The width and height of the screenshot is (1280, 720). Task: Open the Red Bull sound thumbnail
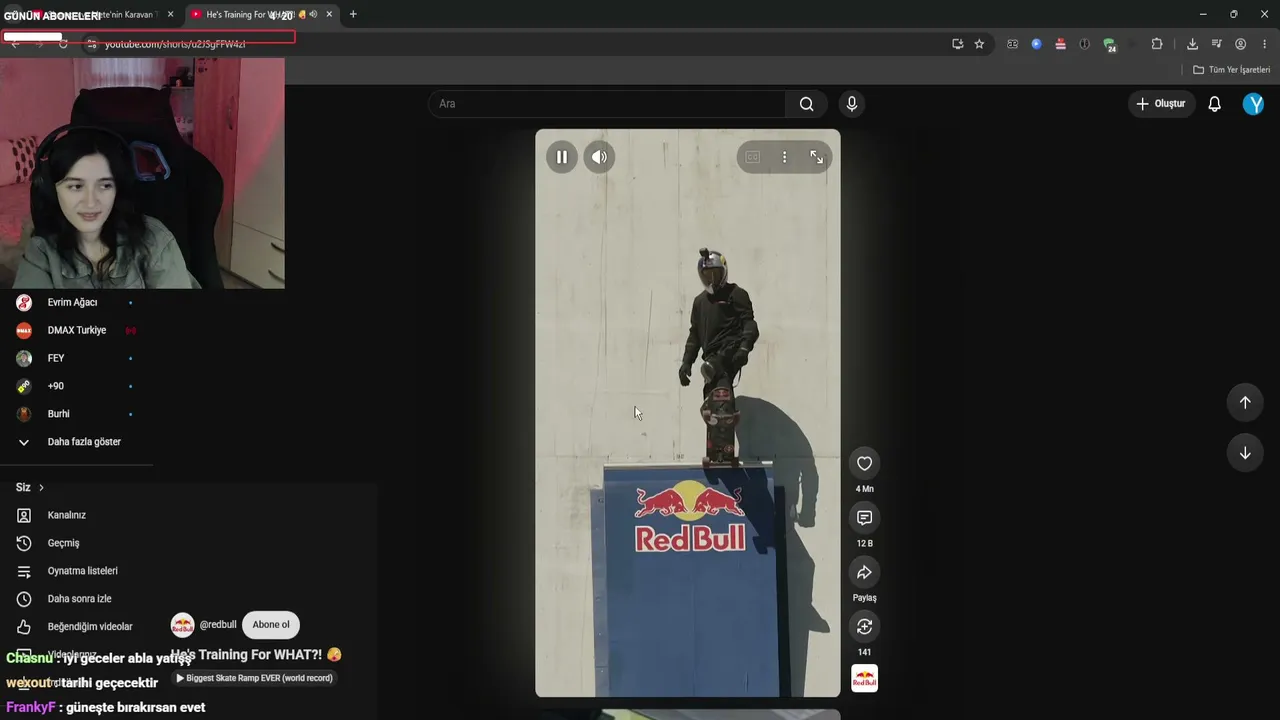click(864, 678)
